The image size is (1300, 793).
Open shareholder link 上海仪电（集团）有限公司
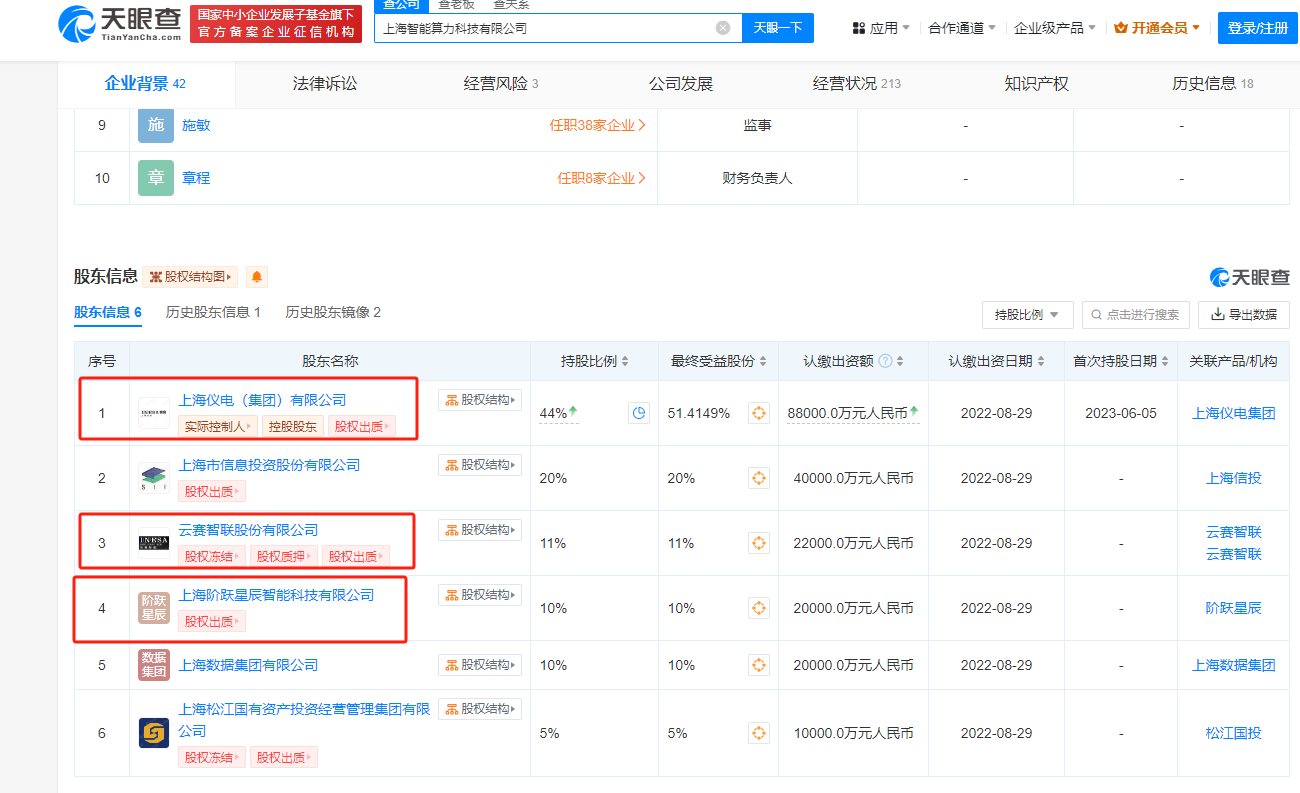(x=262, y=400)
